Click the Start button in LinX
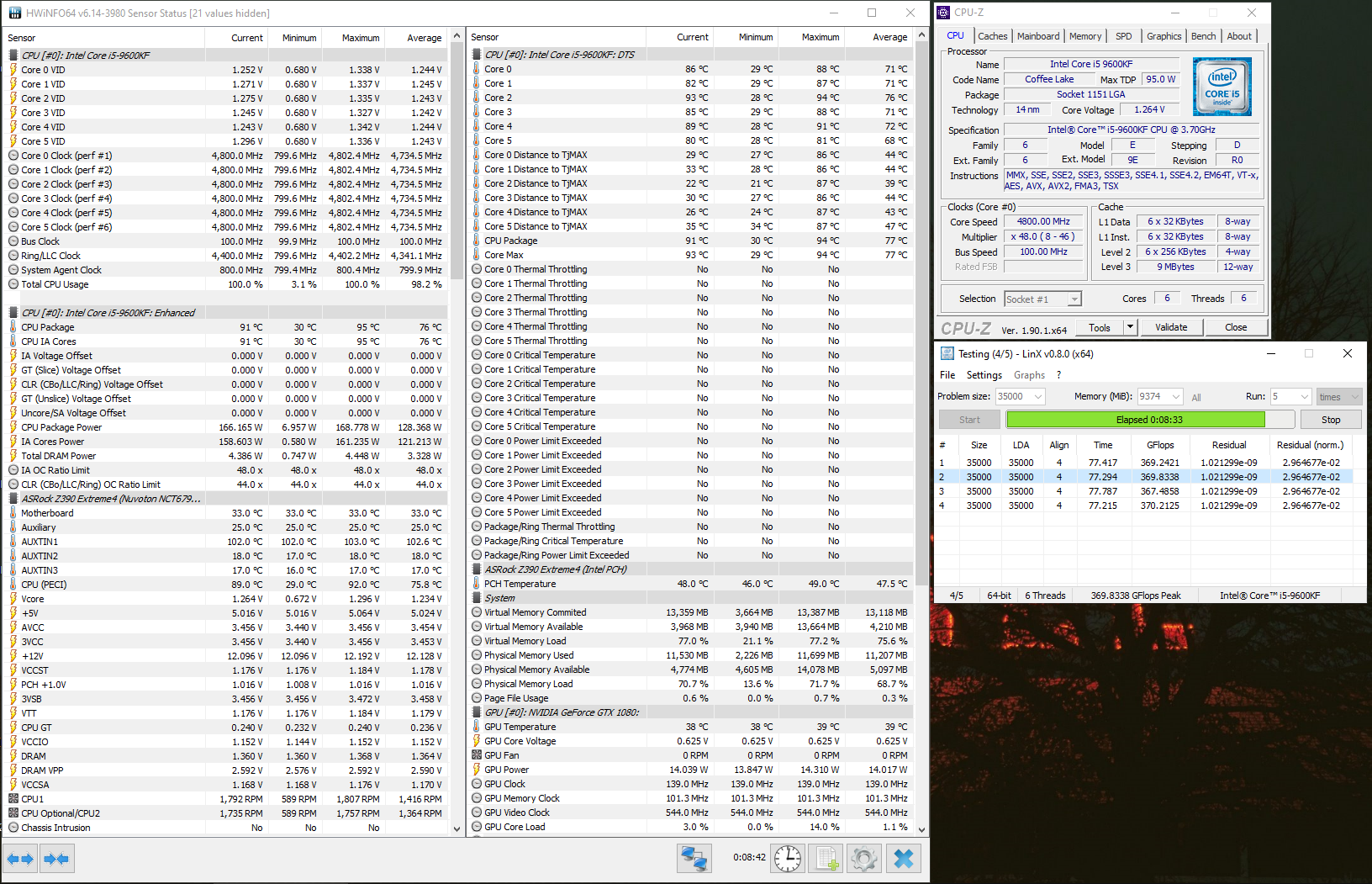 click(969, 420)
